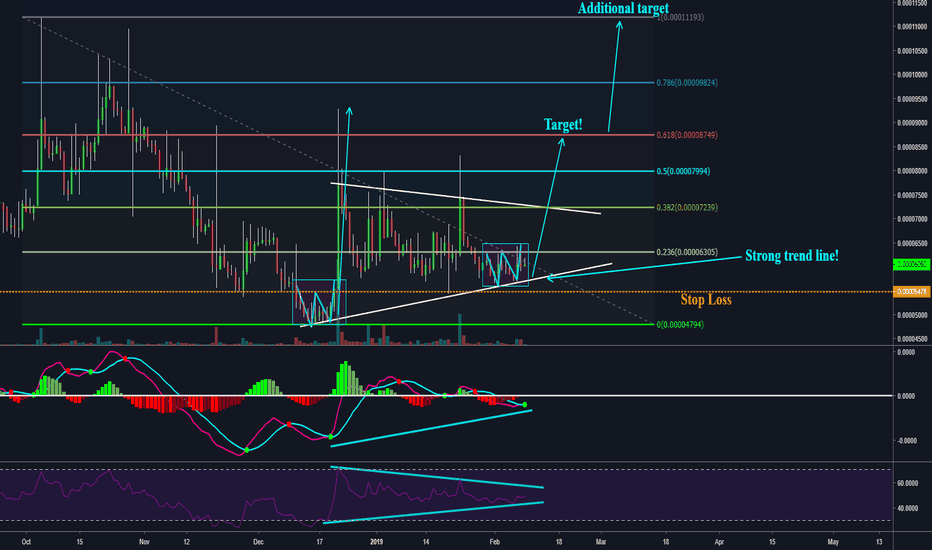Click the Nov label on the time axis

(x=144, y=542)
